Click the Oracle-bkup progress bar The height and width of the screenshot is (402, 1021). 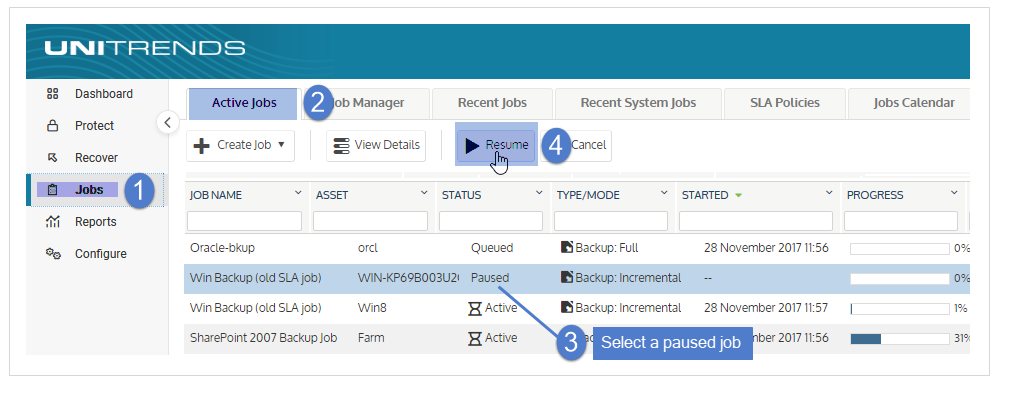pos(900,249)
